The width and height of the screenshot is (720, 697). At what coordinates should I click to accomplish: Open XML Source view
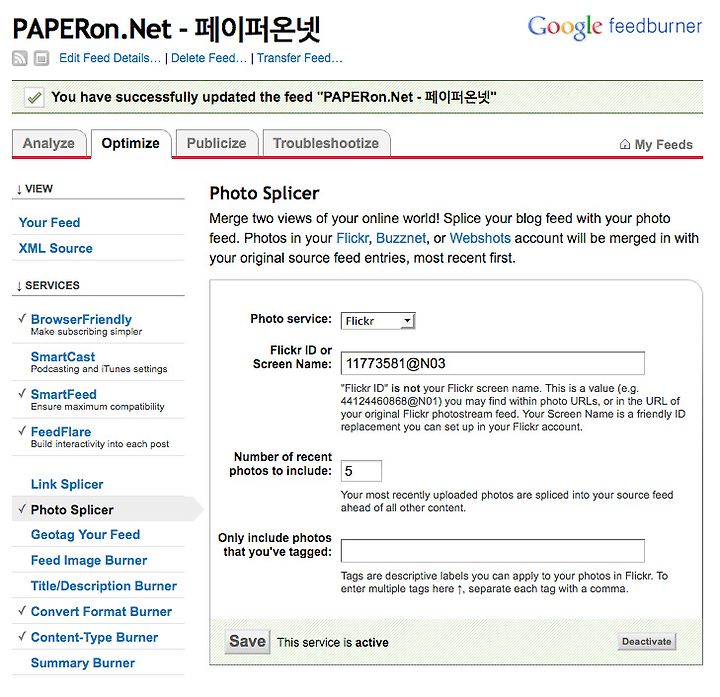[x=56, y=248]
